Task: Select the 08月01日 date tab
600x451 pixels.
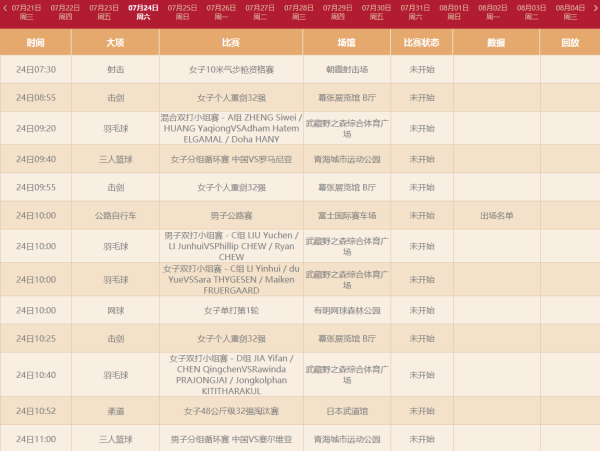Action: (x=454, y=12)
